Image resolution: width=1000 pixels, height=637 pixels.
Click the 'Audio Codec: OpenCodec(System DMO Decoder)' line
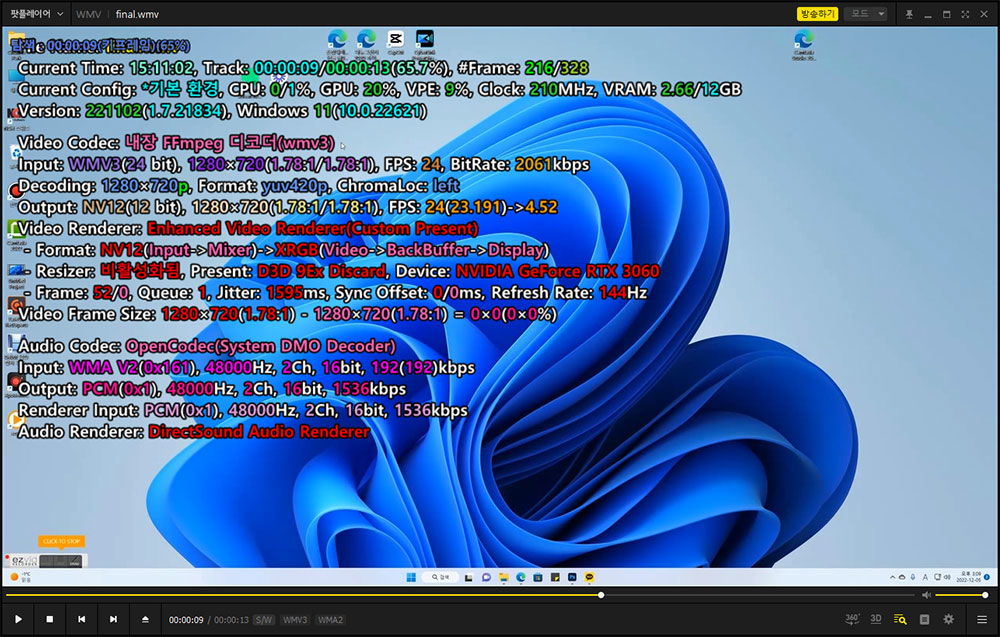207,346
